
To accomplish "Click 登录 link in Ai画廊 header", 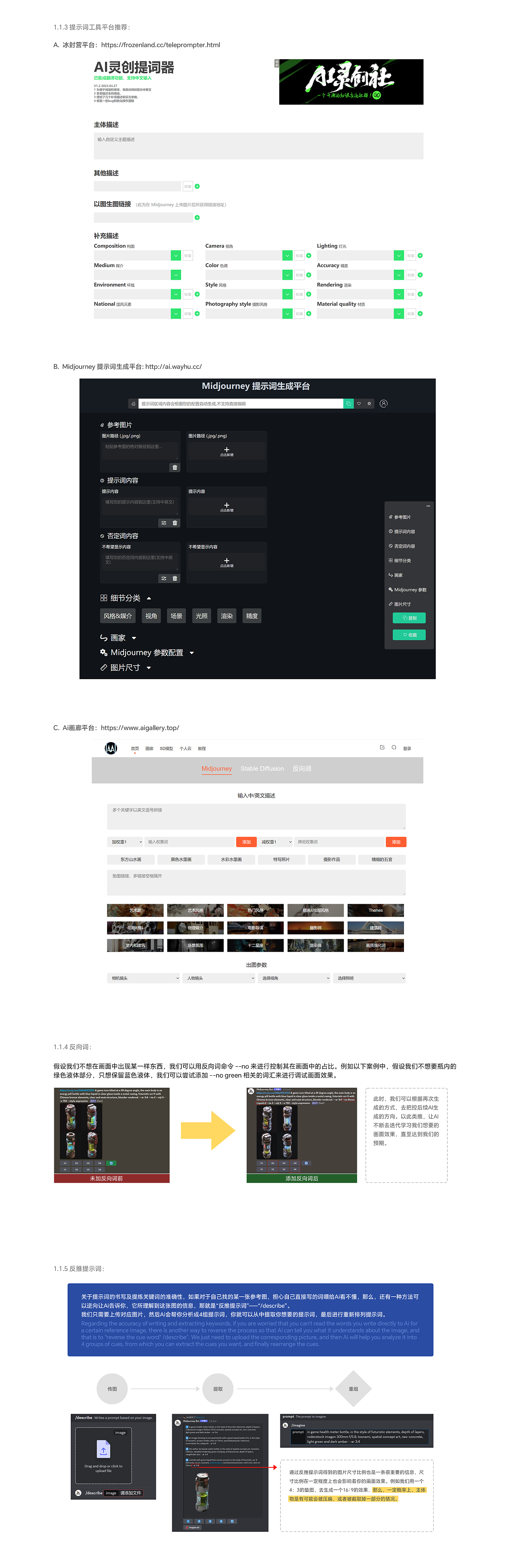I will [407, 749].
